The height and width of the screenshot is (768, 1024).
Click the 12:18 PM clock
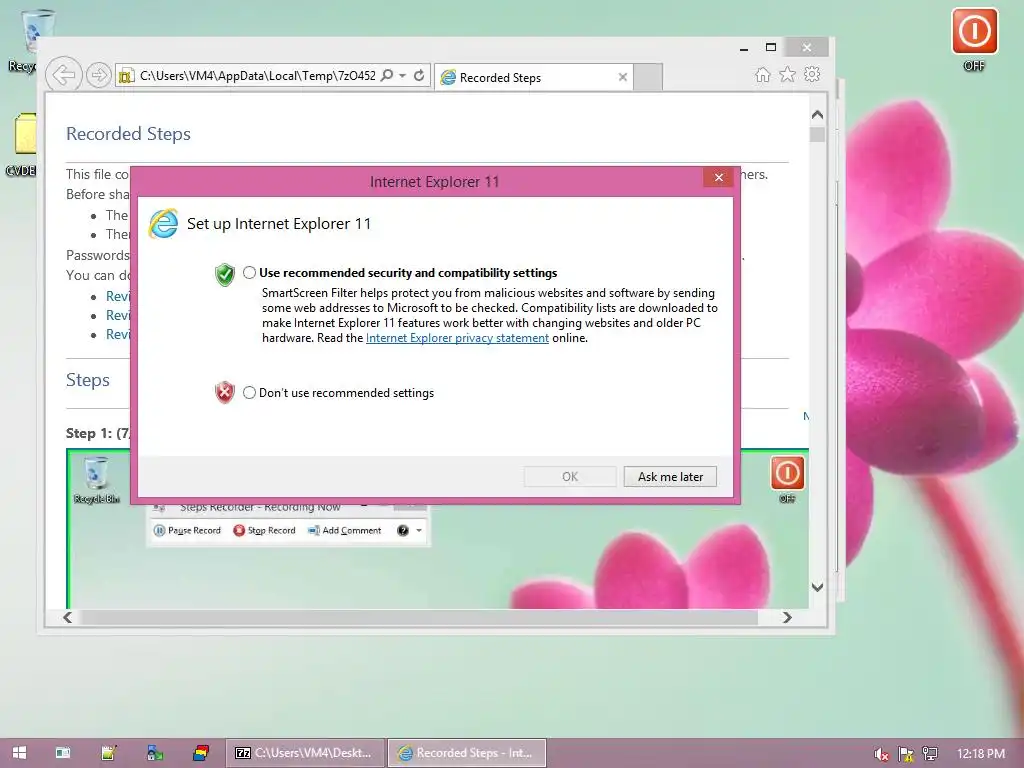980,753
